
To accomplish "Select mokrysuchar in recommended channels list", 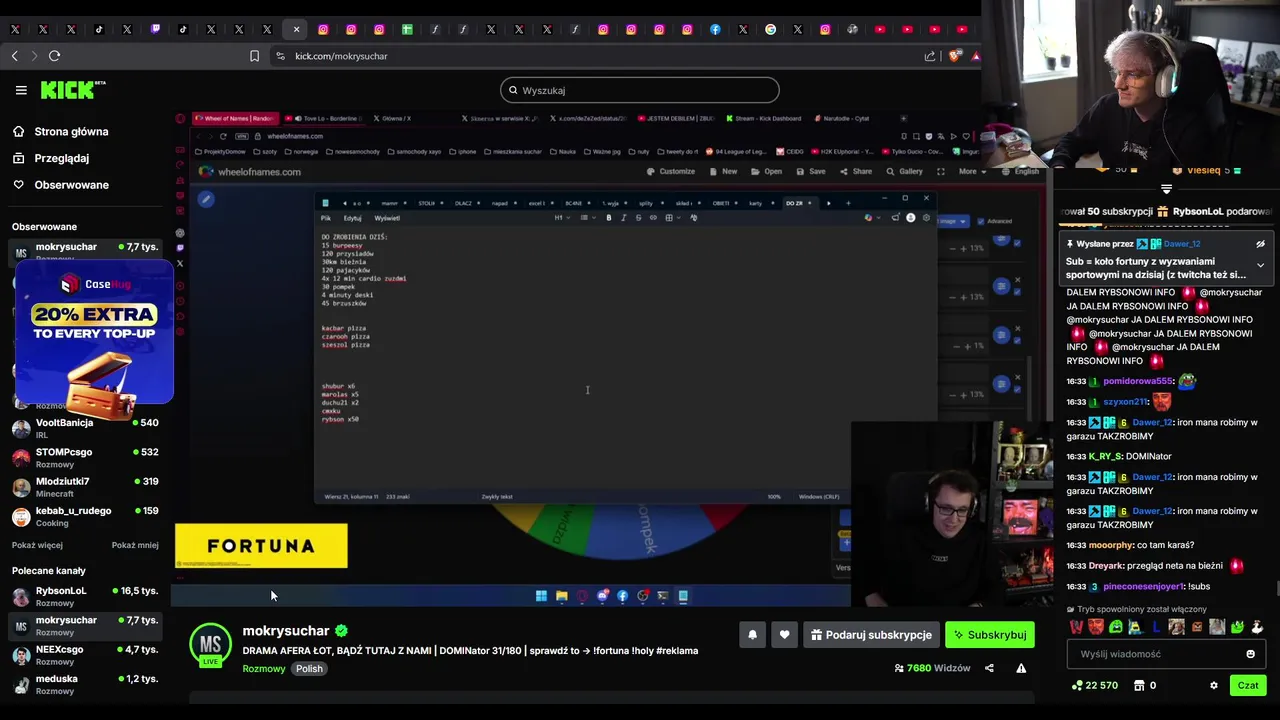I will (85, 626).
